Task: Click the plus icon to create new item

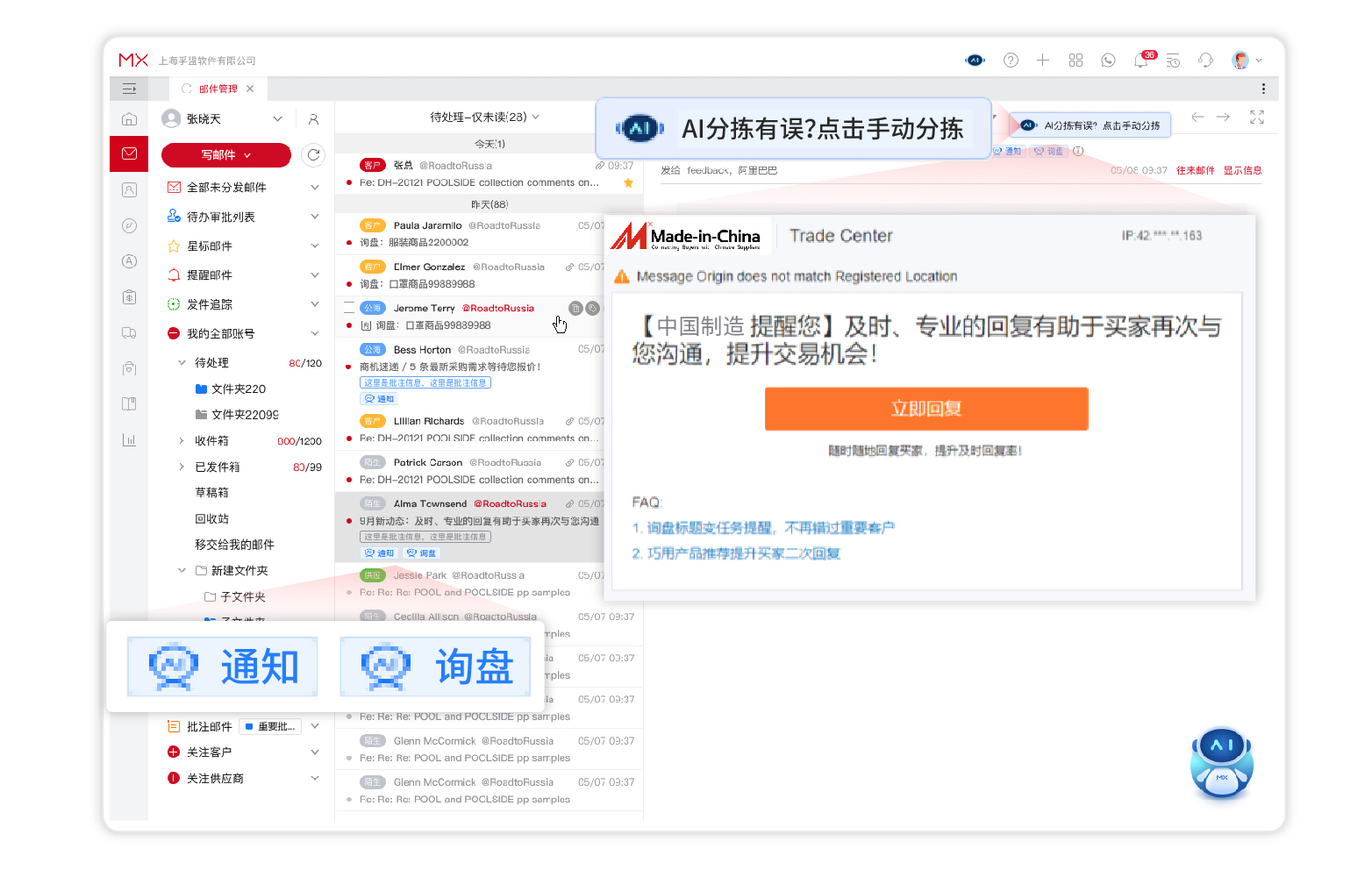Action: point(1043,60)
